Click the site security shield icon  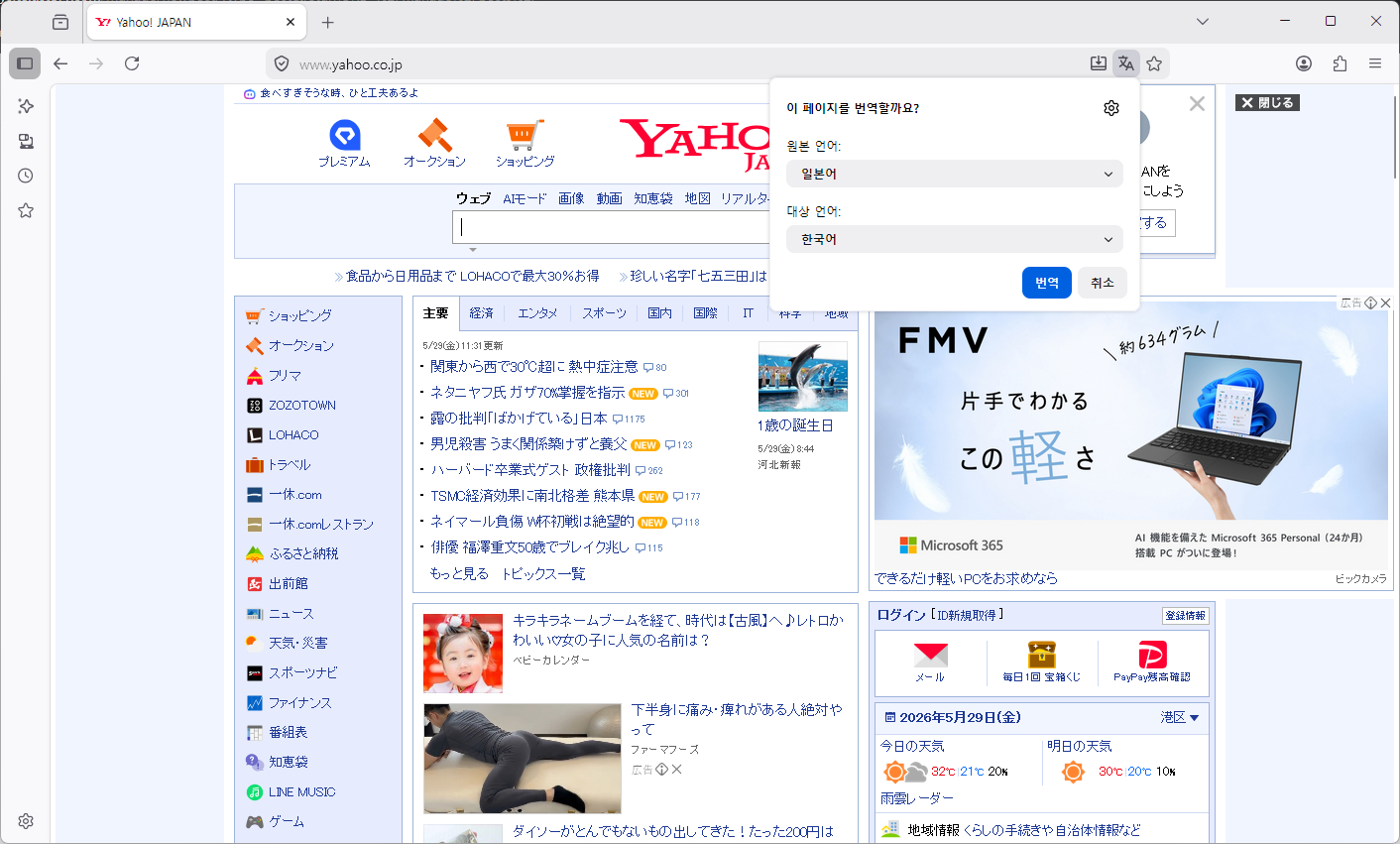tap(282, 63)
